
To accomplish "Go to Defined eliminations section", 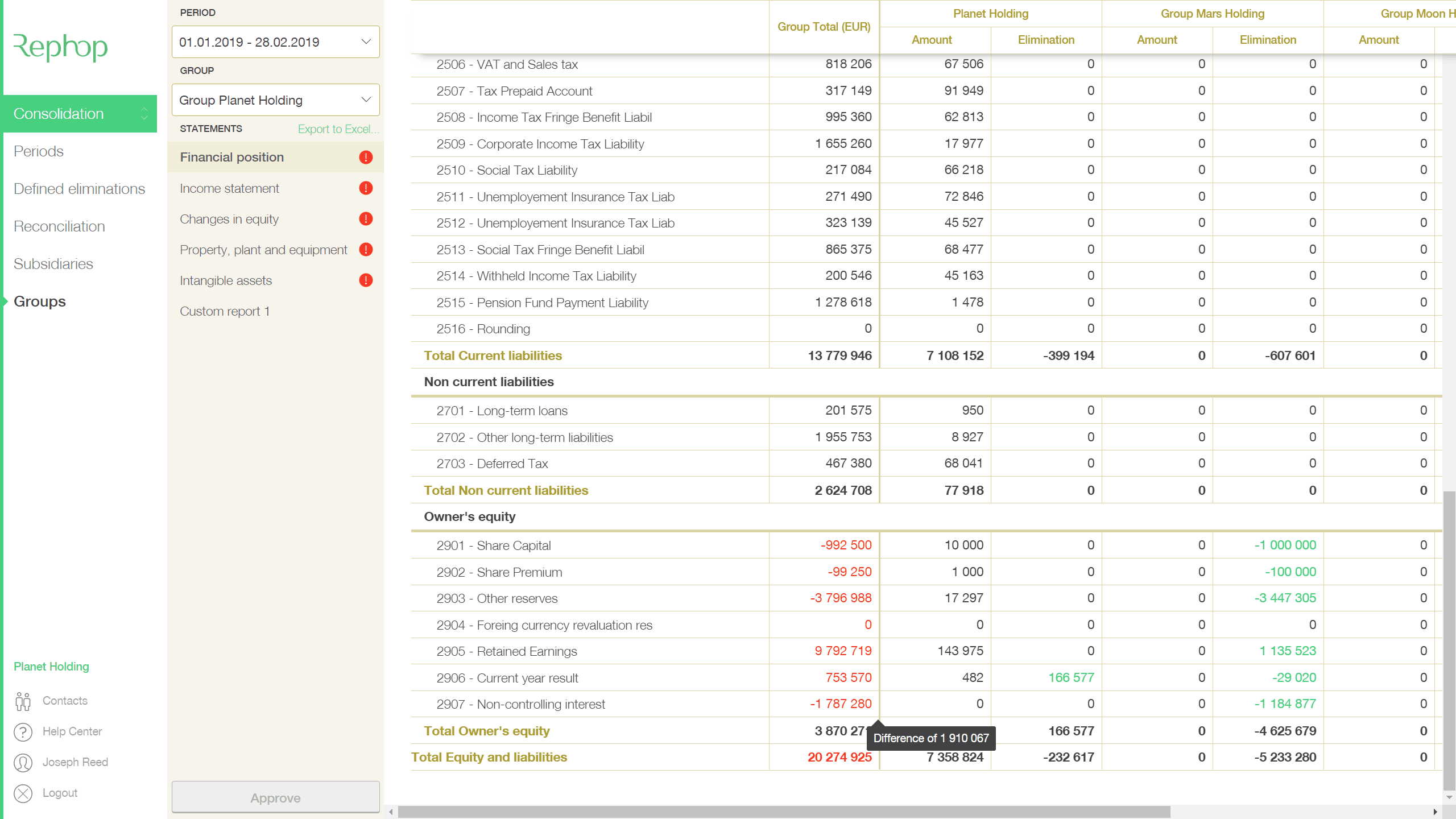I will tap(79, 189).
